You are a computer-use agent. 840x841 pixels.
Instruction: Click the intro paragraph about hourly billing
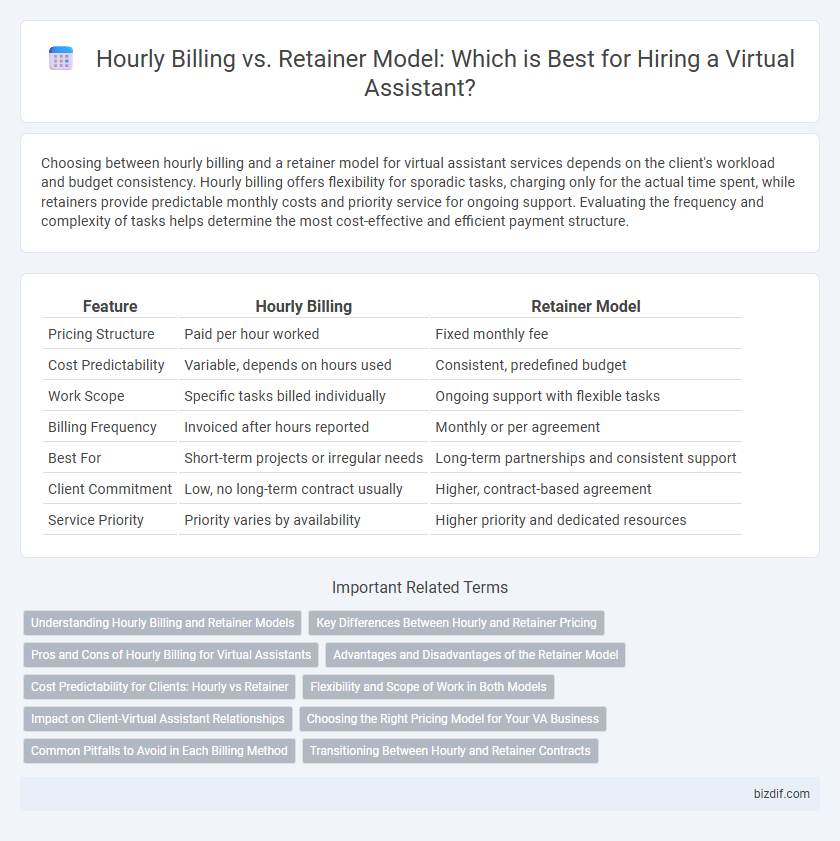(418, 192)
